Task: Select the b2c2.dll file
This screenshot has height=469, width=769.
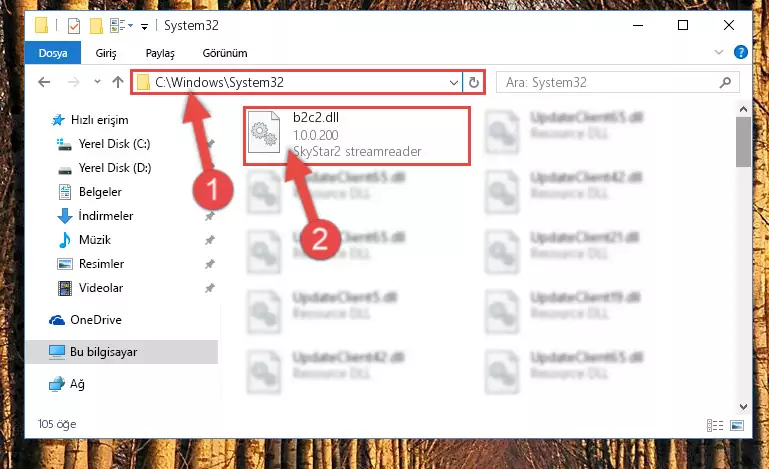Action: pos(357,135)
